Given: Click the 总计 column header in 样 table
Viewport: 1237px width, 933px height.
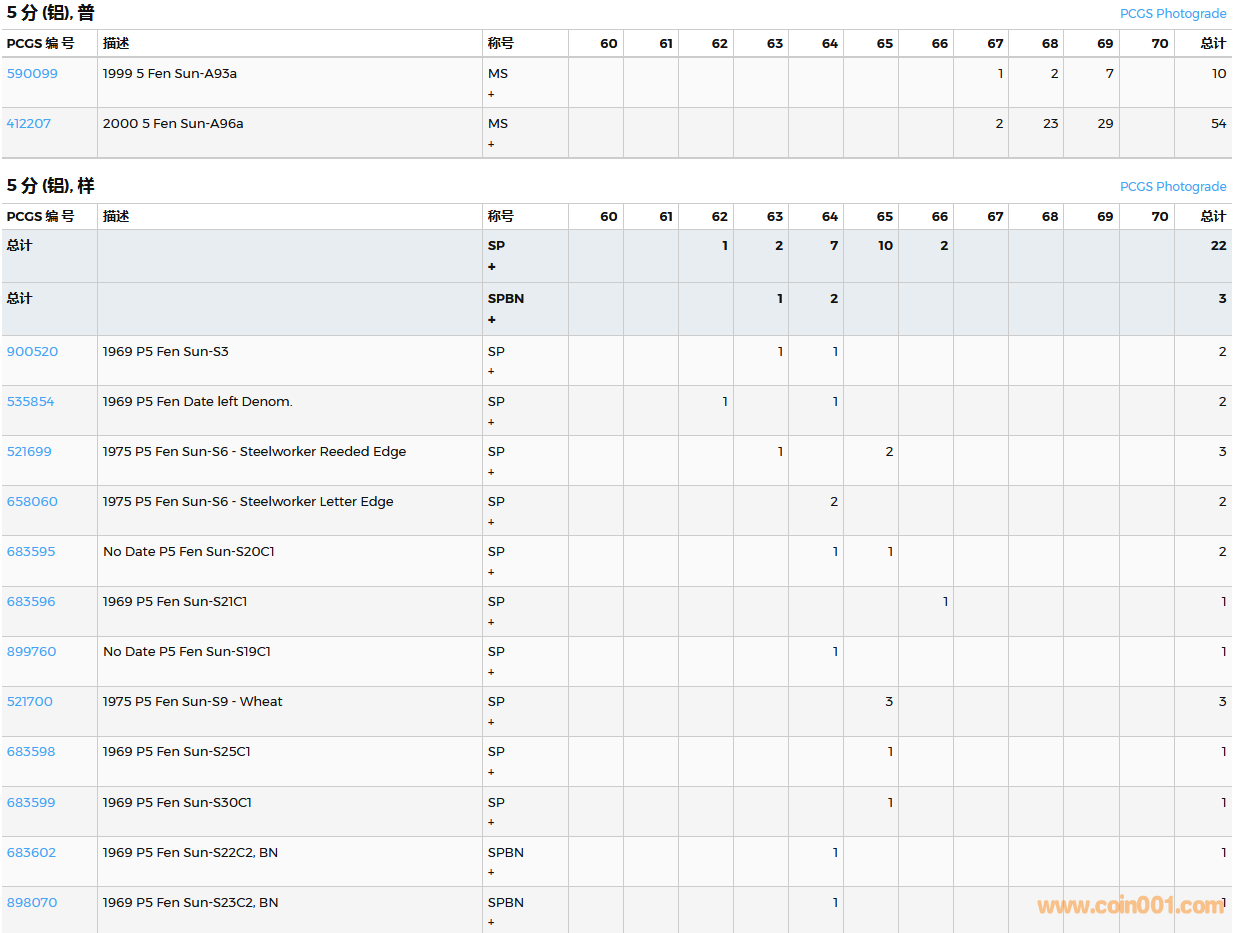Looking at the screenshot, I should (x=1212, y=216).
